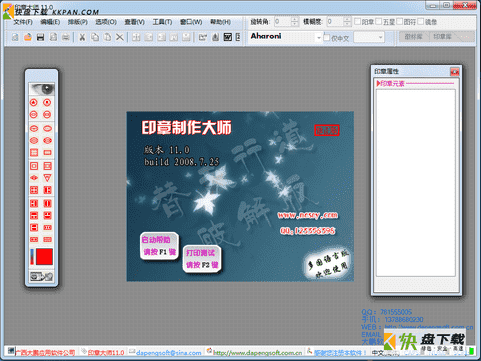
Task: Click the black W icon in toolbar
Action: click(x=228, y=37)
